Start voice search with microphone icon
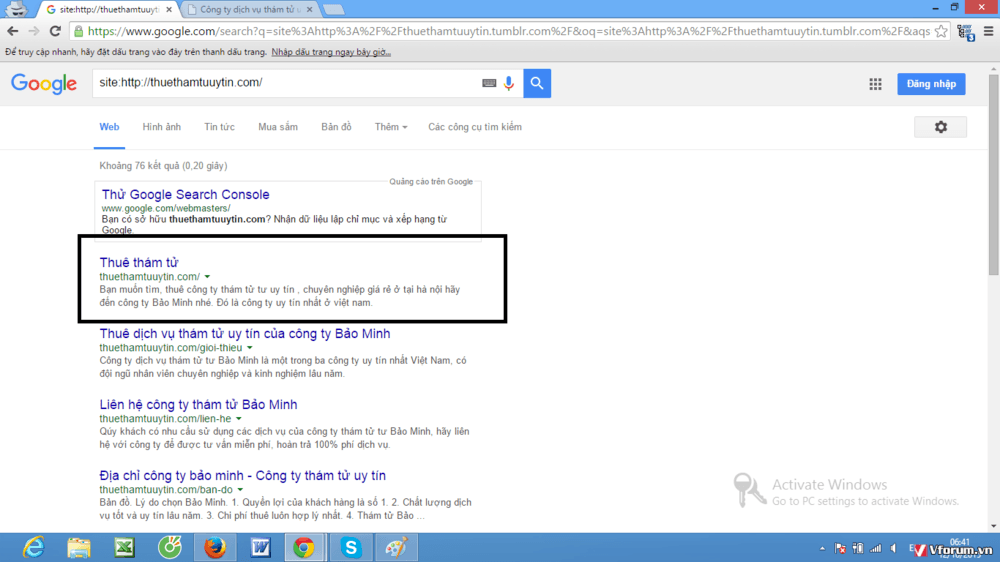Viewport: 1000px width, 562px height. [509, 83]
